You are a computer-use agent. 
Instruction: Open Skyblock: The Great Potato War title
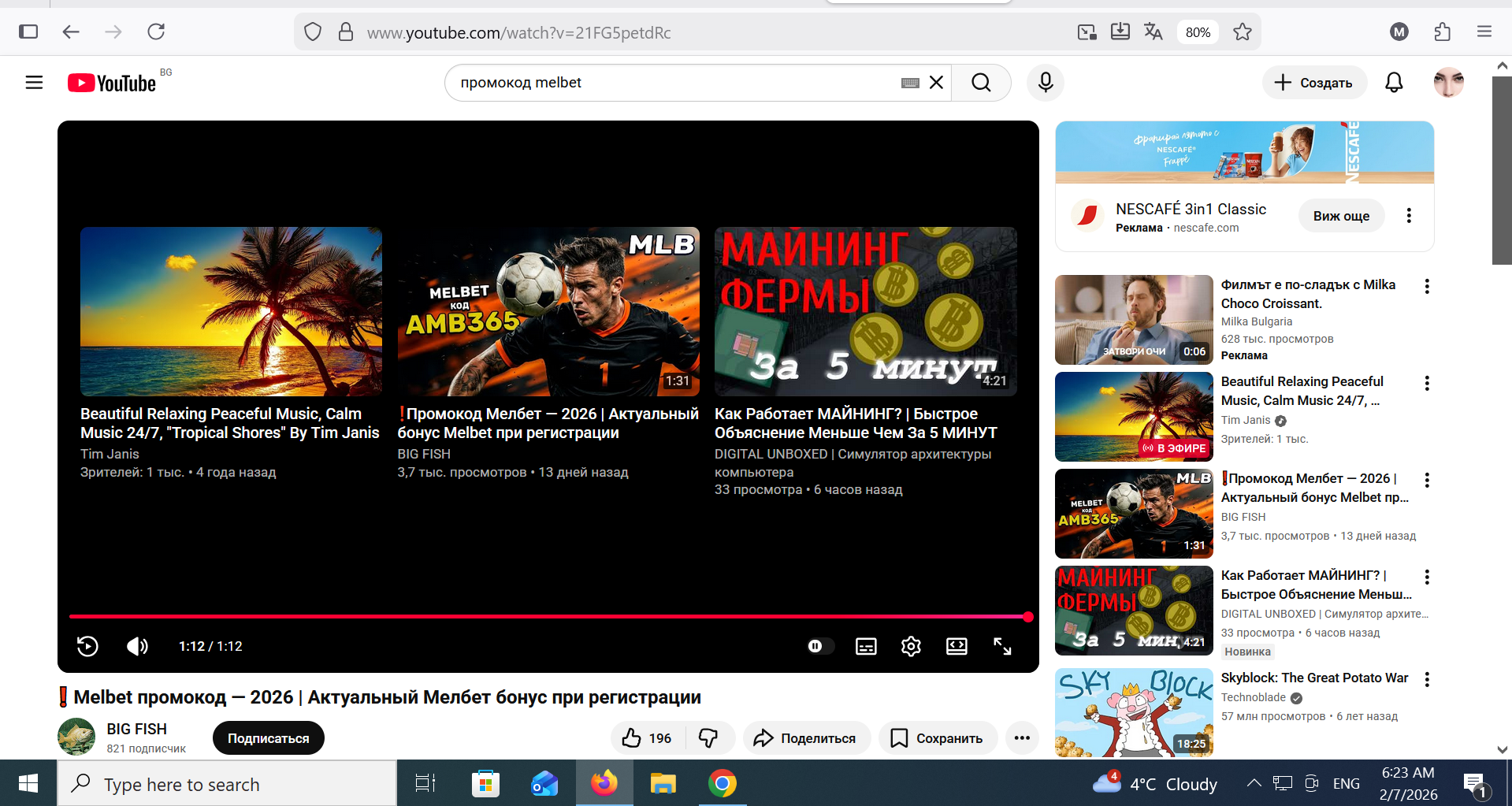click(x=1314, y=678)
